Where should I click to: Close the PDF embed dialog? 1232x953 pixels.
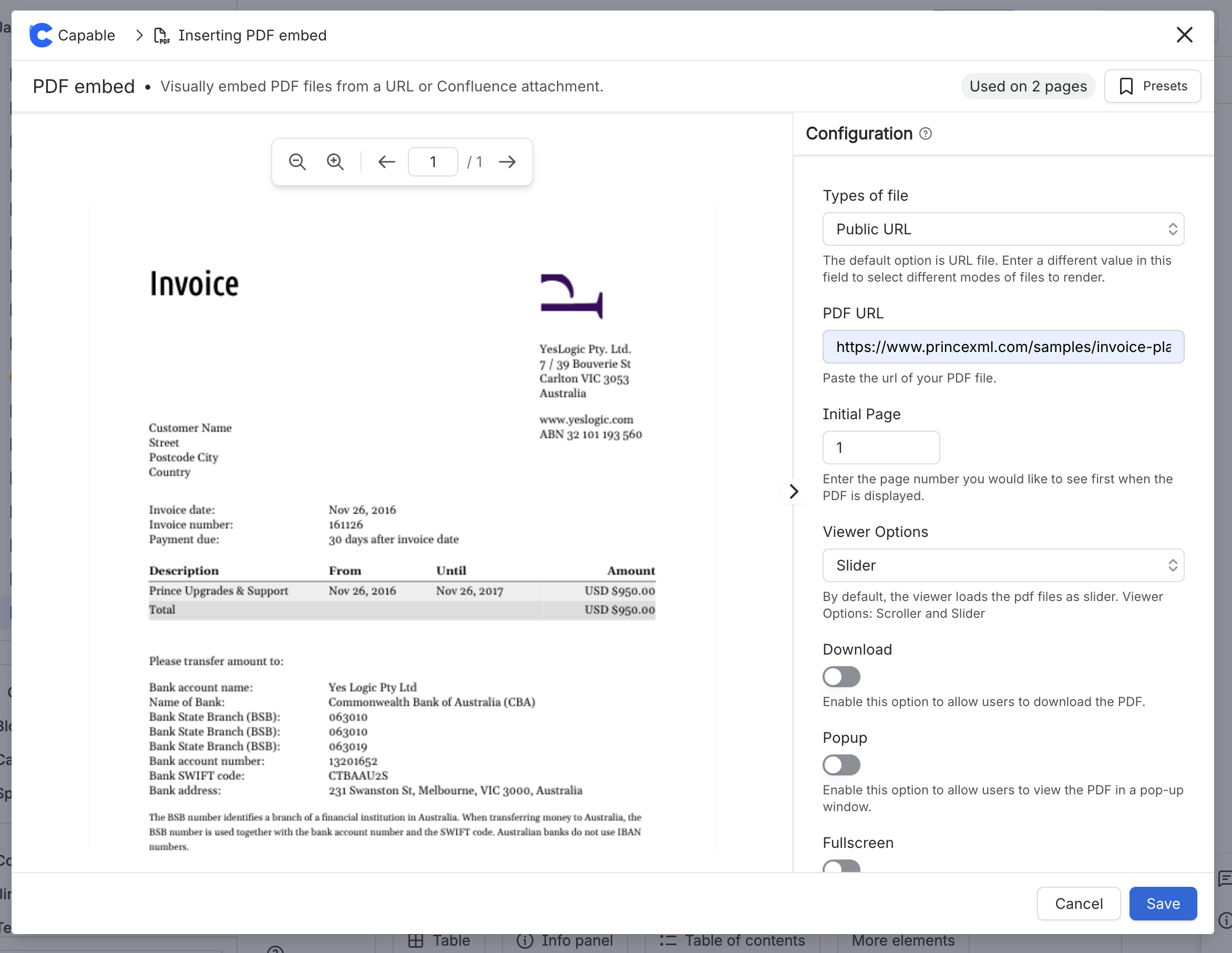coord(1184,35)
